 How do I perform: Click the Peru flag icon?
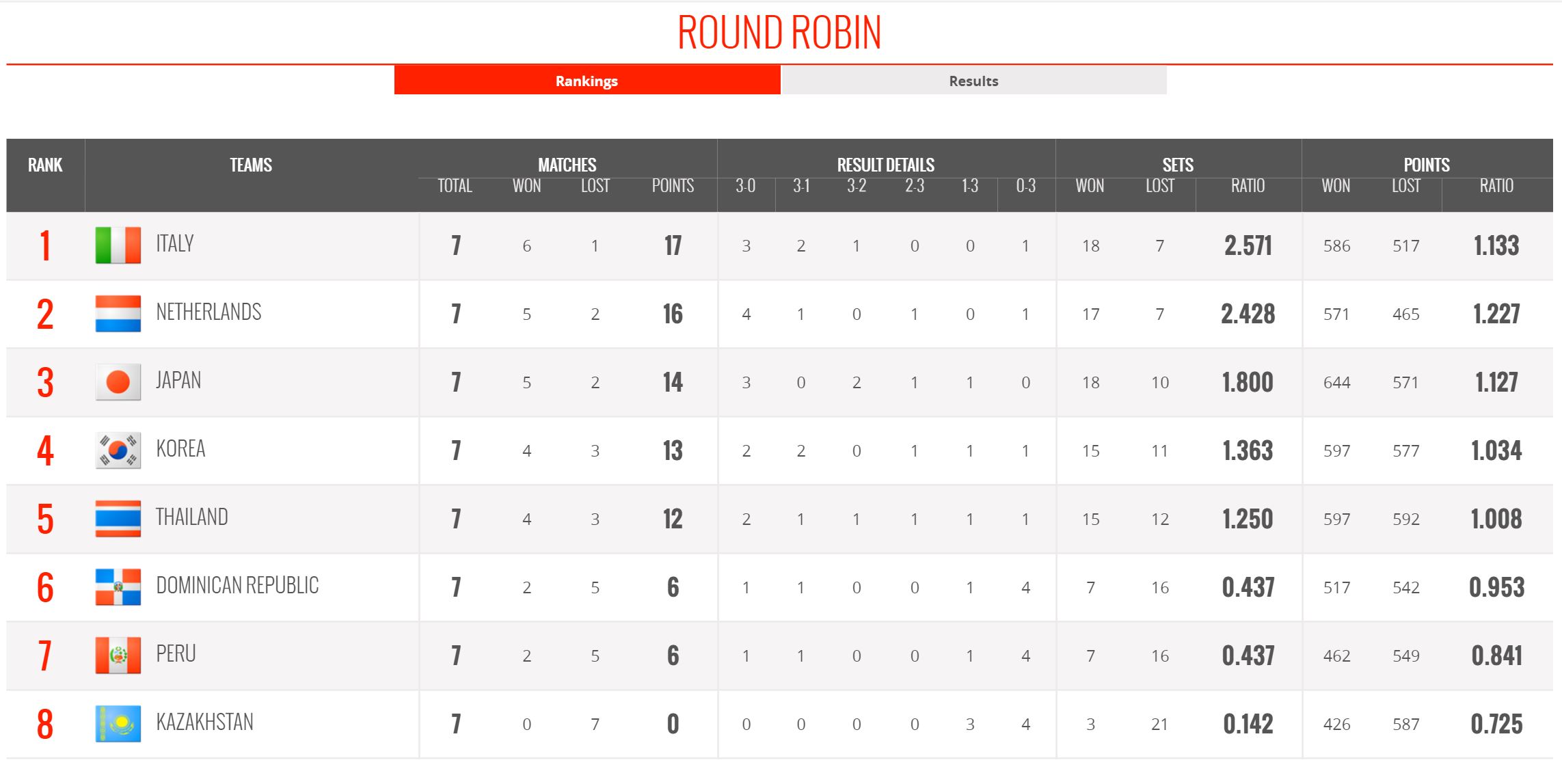[118, 655]
